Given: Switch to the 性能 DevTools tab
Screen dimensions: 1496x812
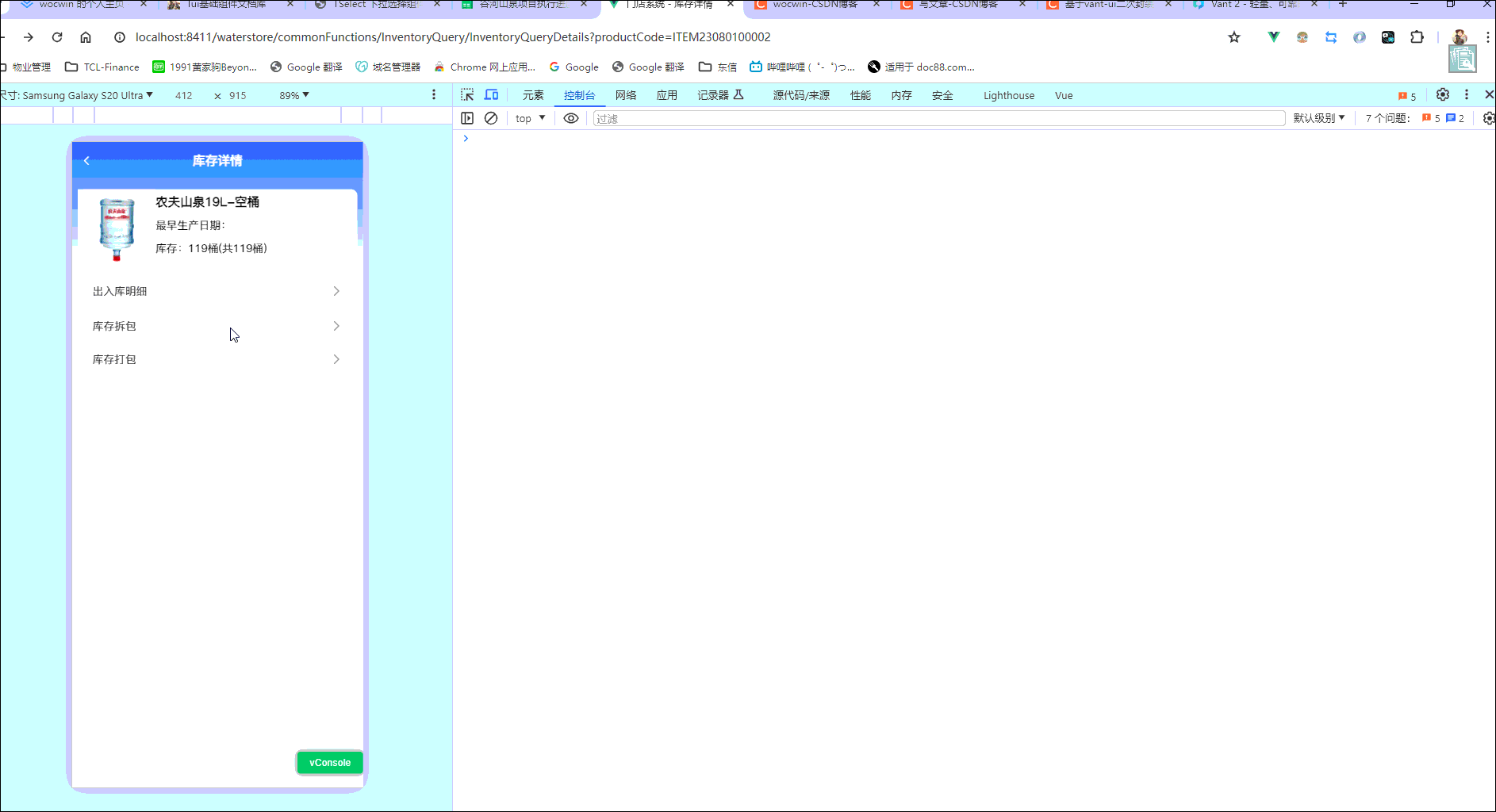Looking at the screenshot, I should point(861,95).
